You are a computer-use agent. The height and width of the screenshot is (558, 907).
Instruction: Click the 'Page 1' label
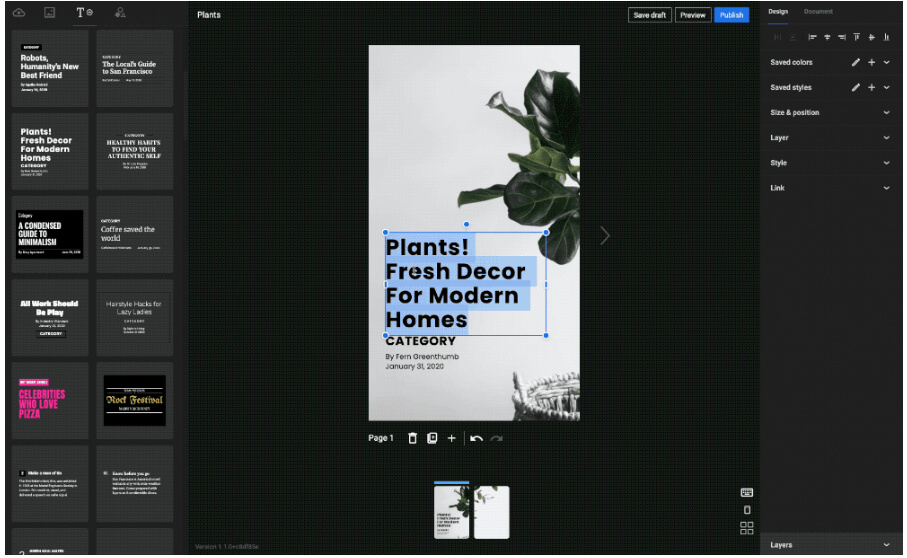[381, 438]
